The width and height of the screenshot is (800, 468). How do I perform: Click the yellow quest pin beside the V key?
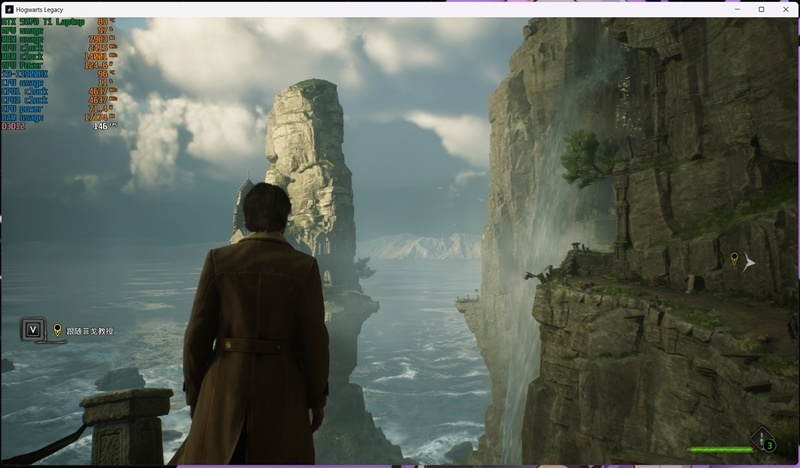(58, 330)
